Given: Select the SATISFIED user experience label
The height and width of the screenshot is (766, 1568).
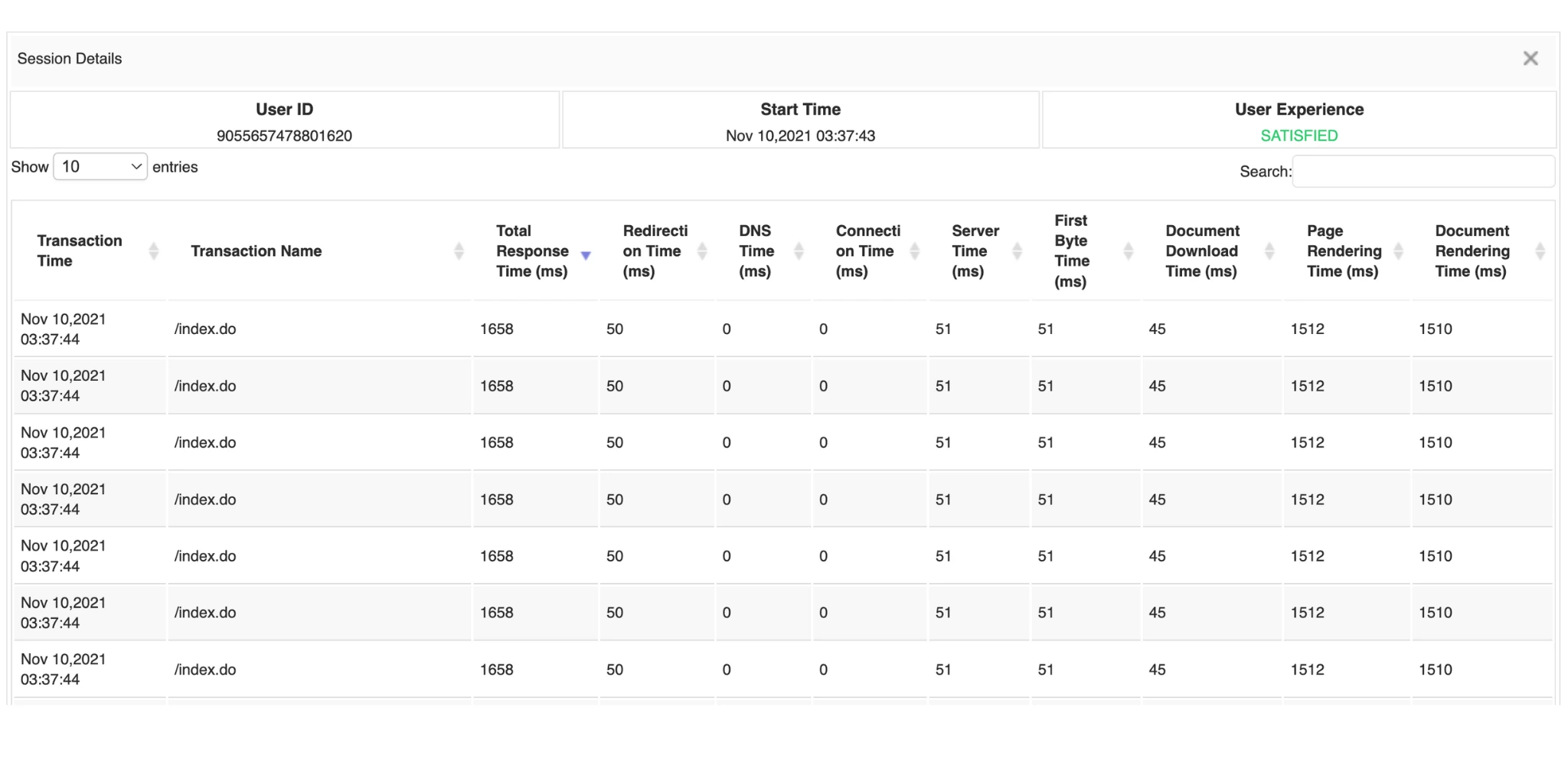Looking at the screenshot, I should pyautogui.click(x=1299, y=136).
